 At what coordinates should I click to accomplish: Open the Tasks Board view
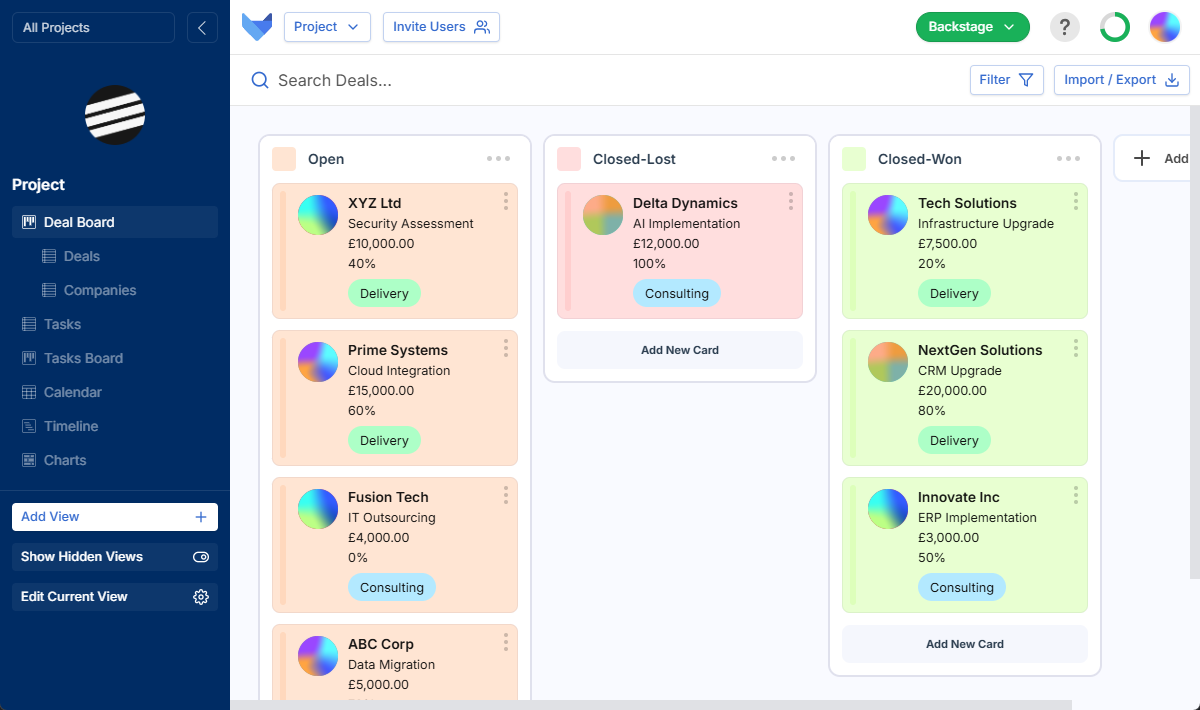point(83,358)
